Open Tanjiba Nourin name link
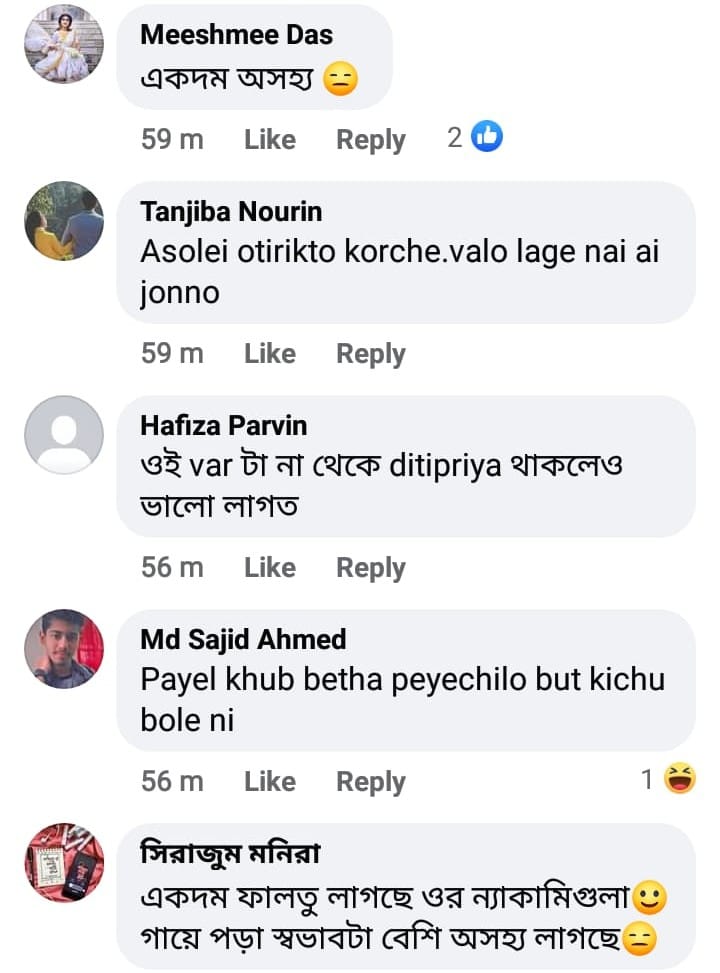This screenshot has width=720, height=973. click(231, 212)
